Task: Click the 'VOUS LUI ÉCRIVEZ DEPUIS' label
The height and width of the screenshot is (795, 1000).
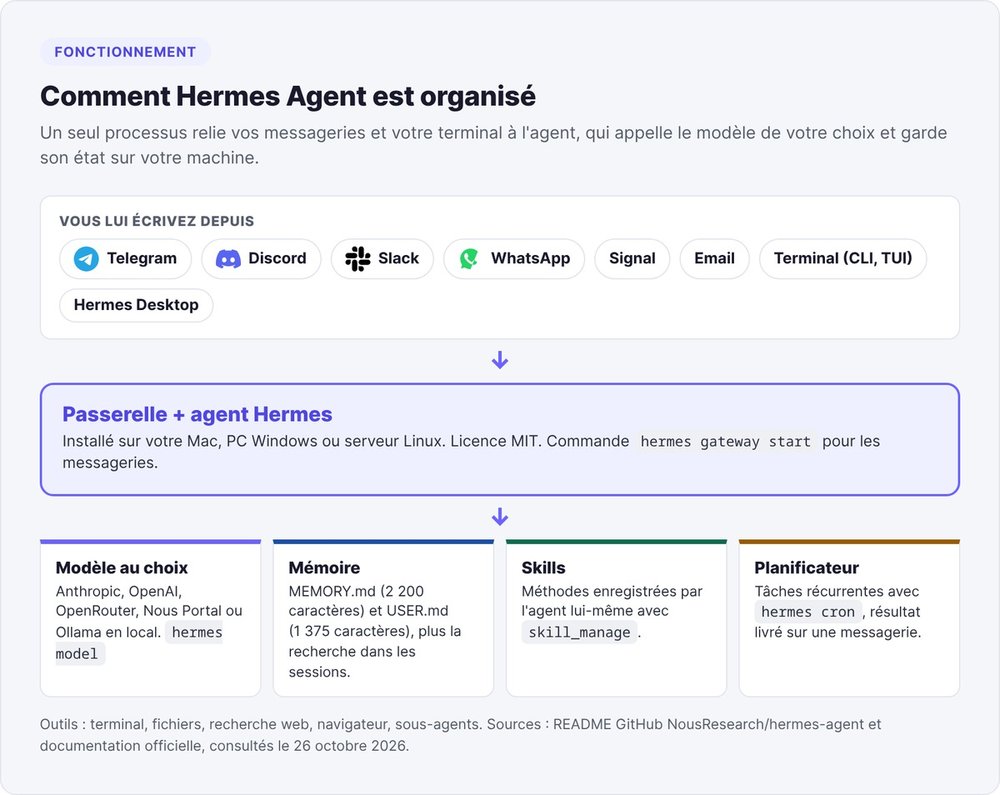Action: coord(157,221)
